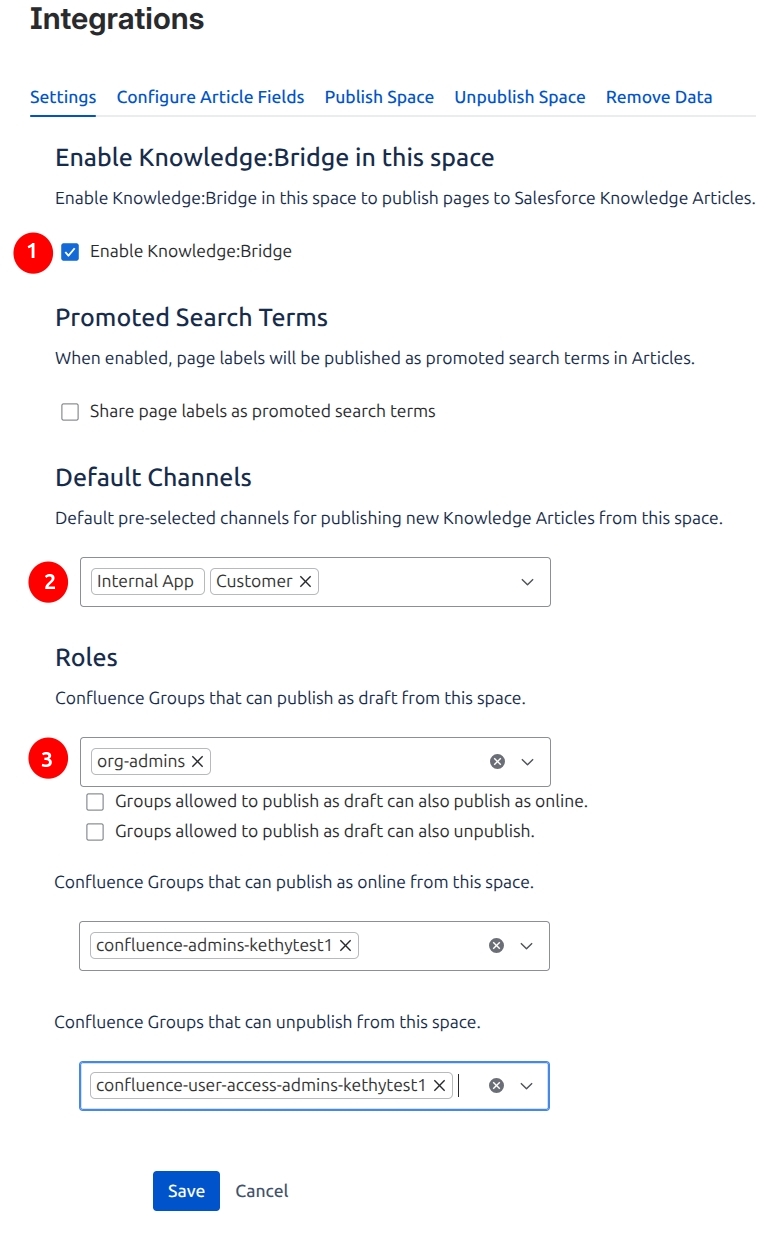Screen dimensions: 770x1247
Task: Select the Internal App channel tag
Action: point(147,582)
